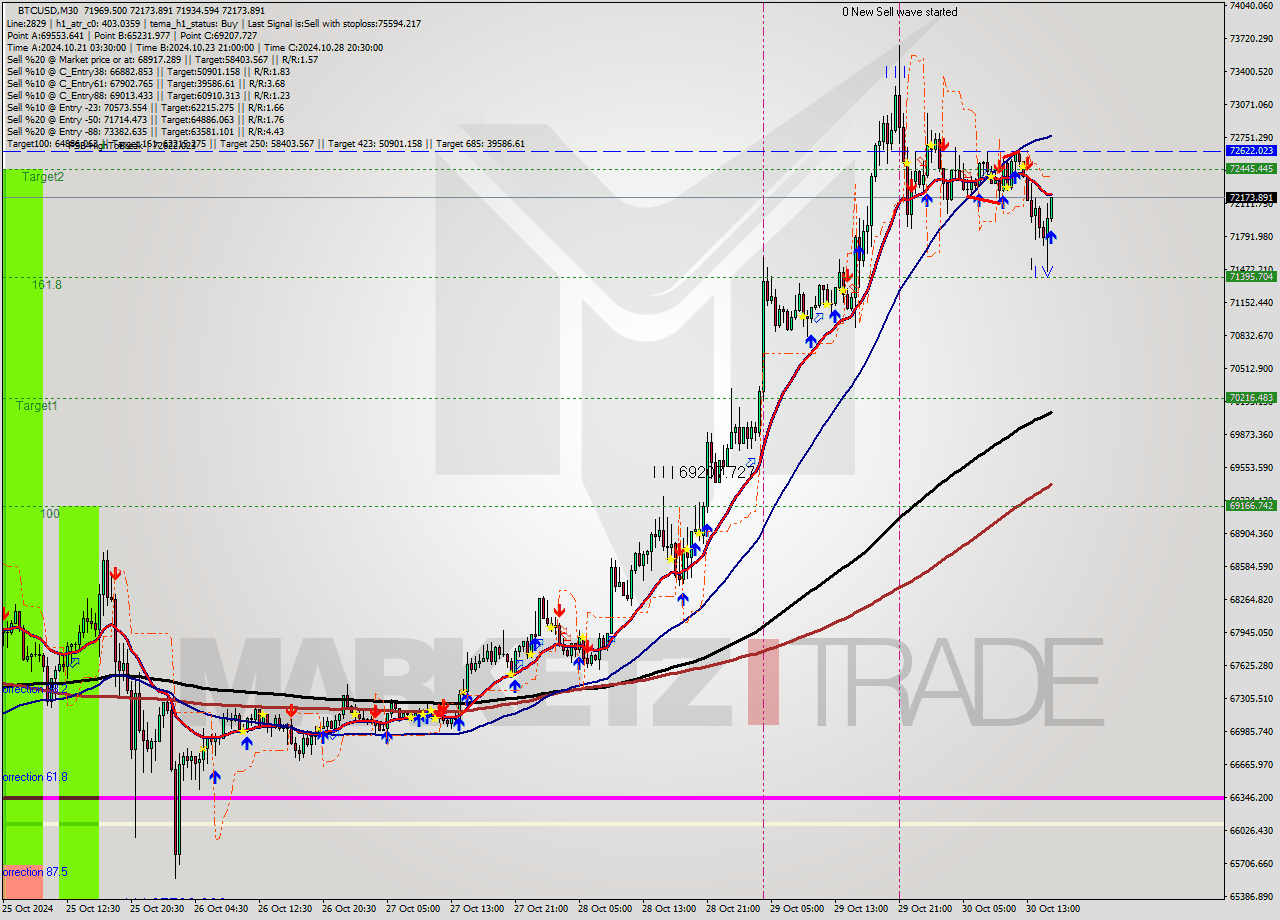
Task: Select the 'Sell %20 @ Entry -88: 73382.635' line
Action: tap(148, 131)
